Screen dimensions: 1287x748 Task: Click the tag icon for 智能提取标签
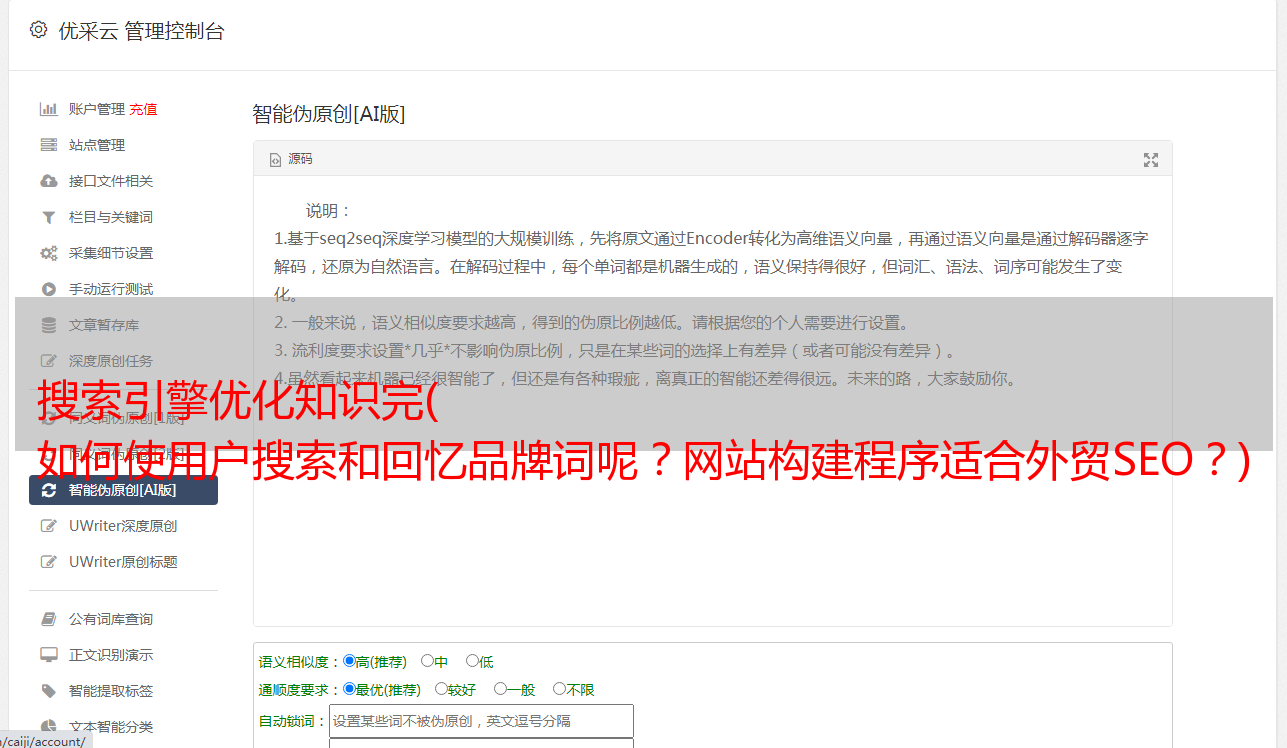point(48,691)
